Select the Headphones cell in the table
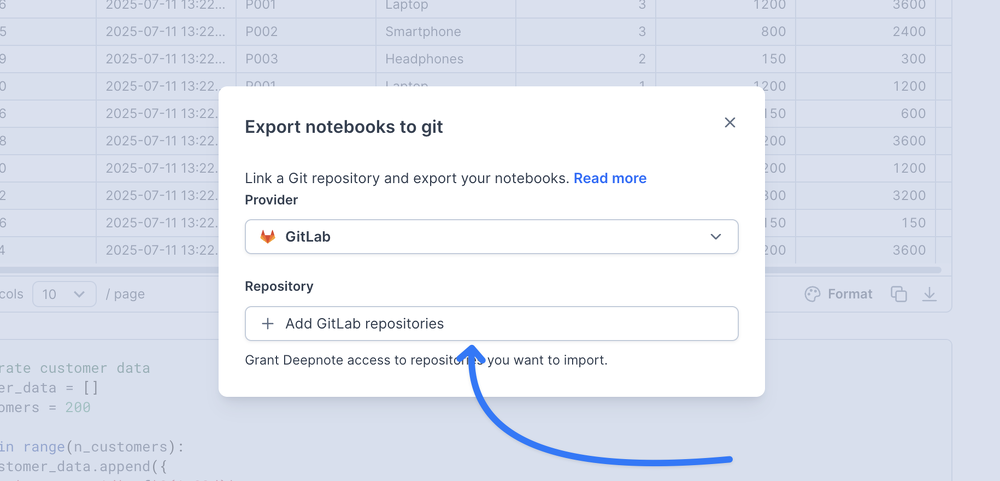1000x481 pixels. coord(424,59)
